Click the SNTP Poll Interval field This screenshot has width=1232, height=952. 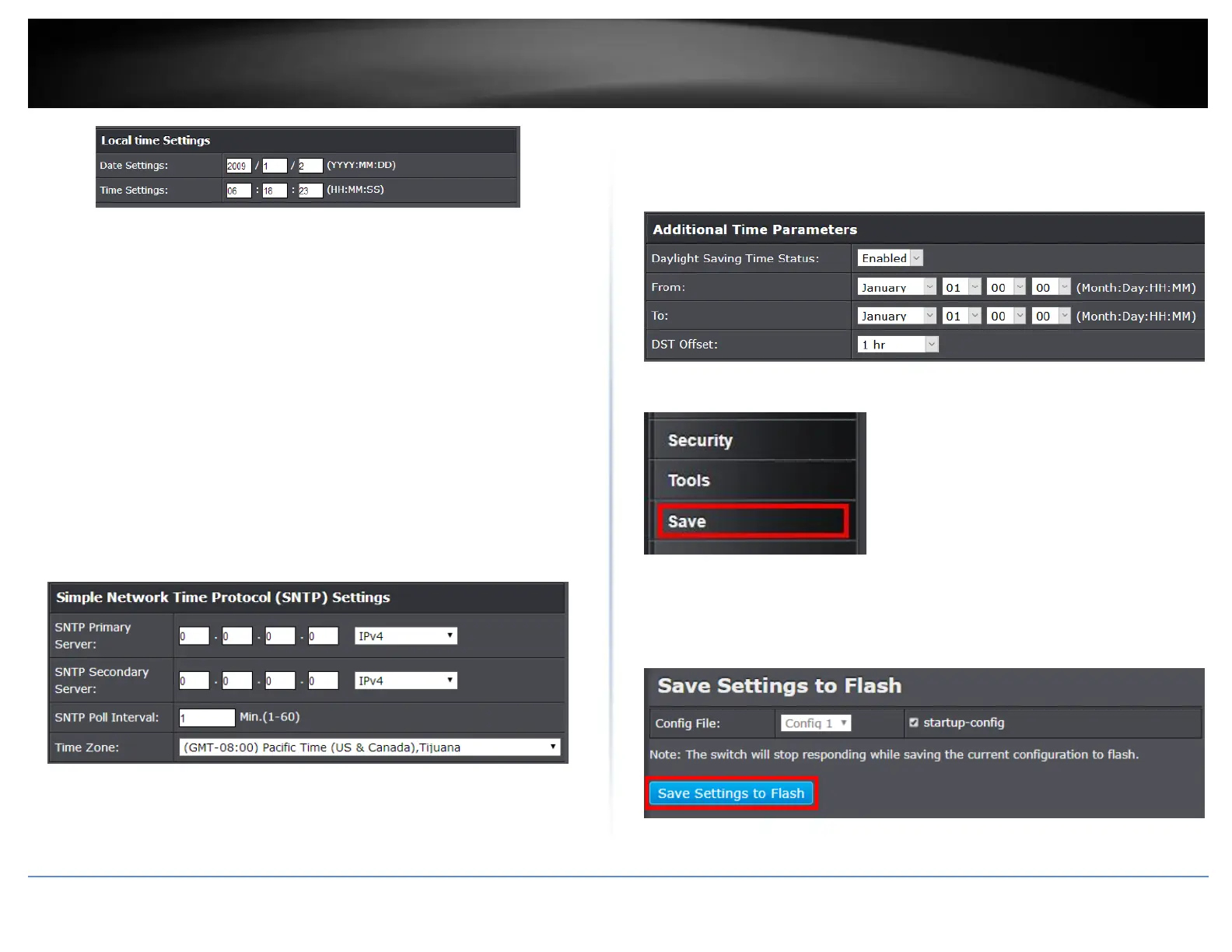207,718
